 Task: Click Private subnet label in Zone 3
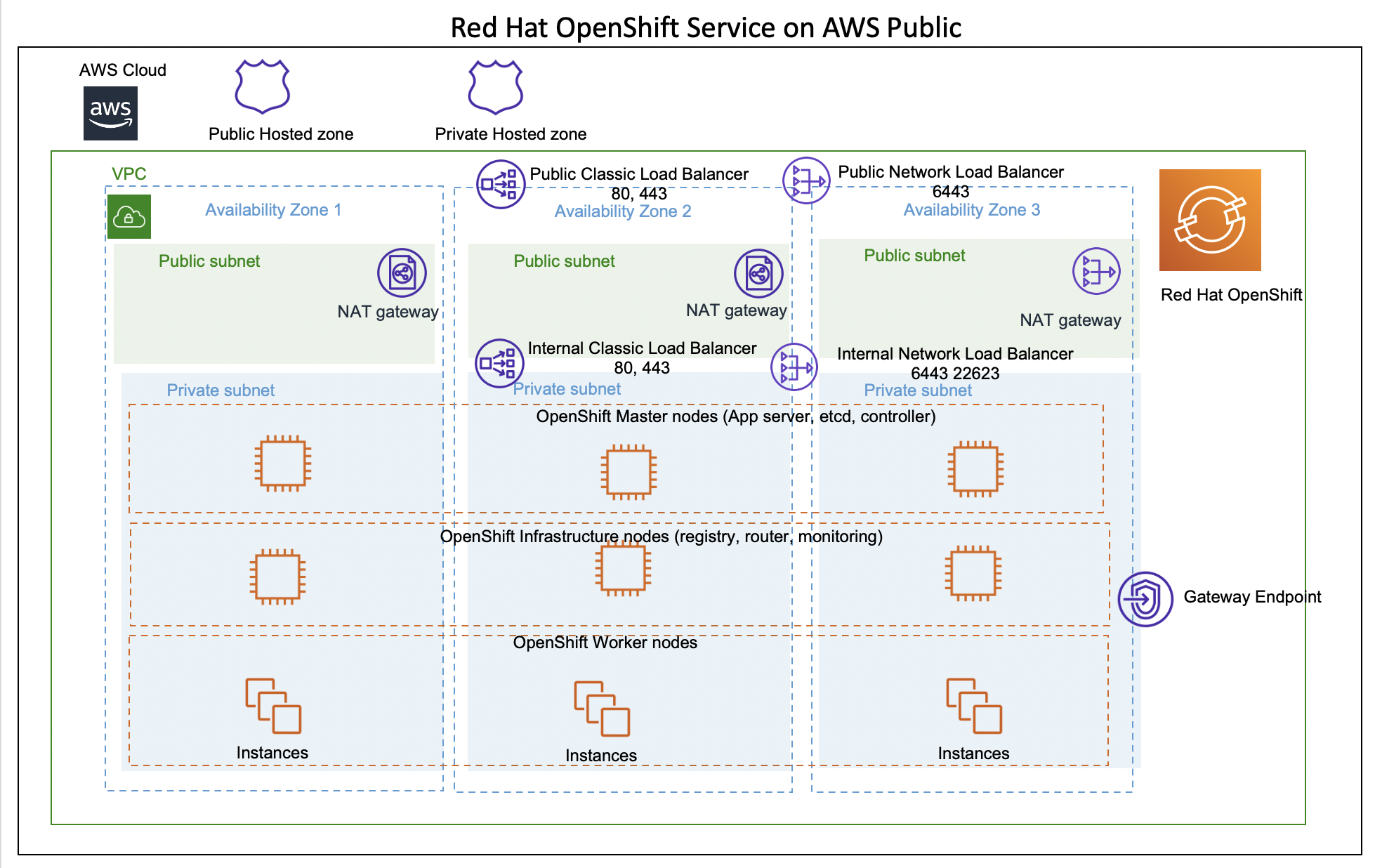point(918,390)
